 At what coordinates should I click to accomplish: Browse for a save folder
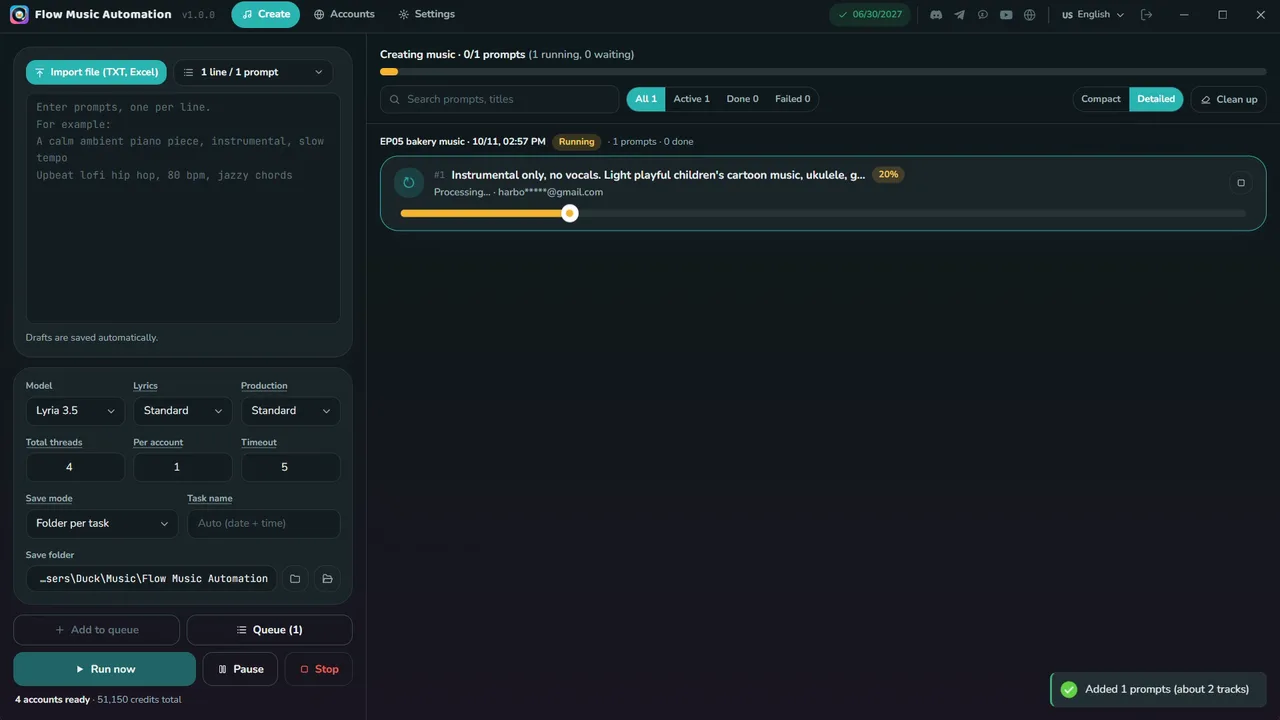[295, 579]
